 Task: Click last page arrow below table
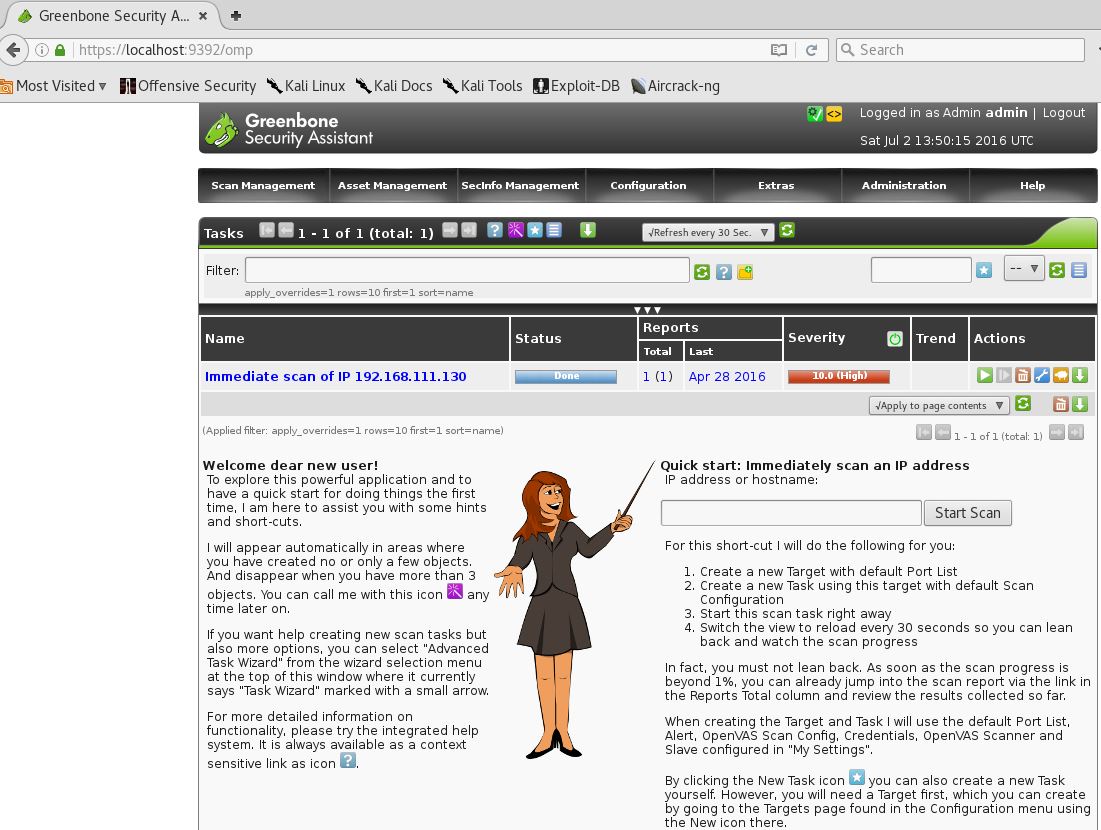point(1076,433)
